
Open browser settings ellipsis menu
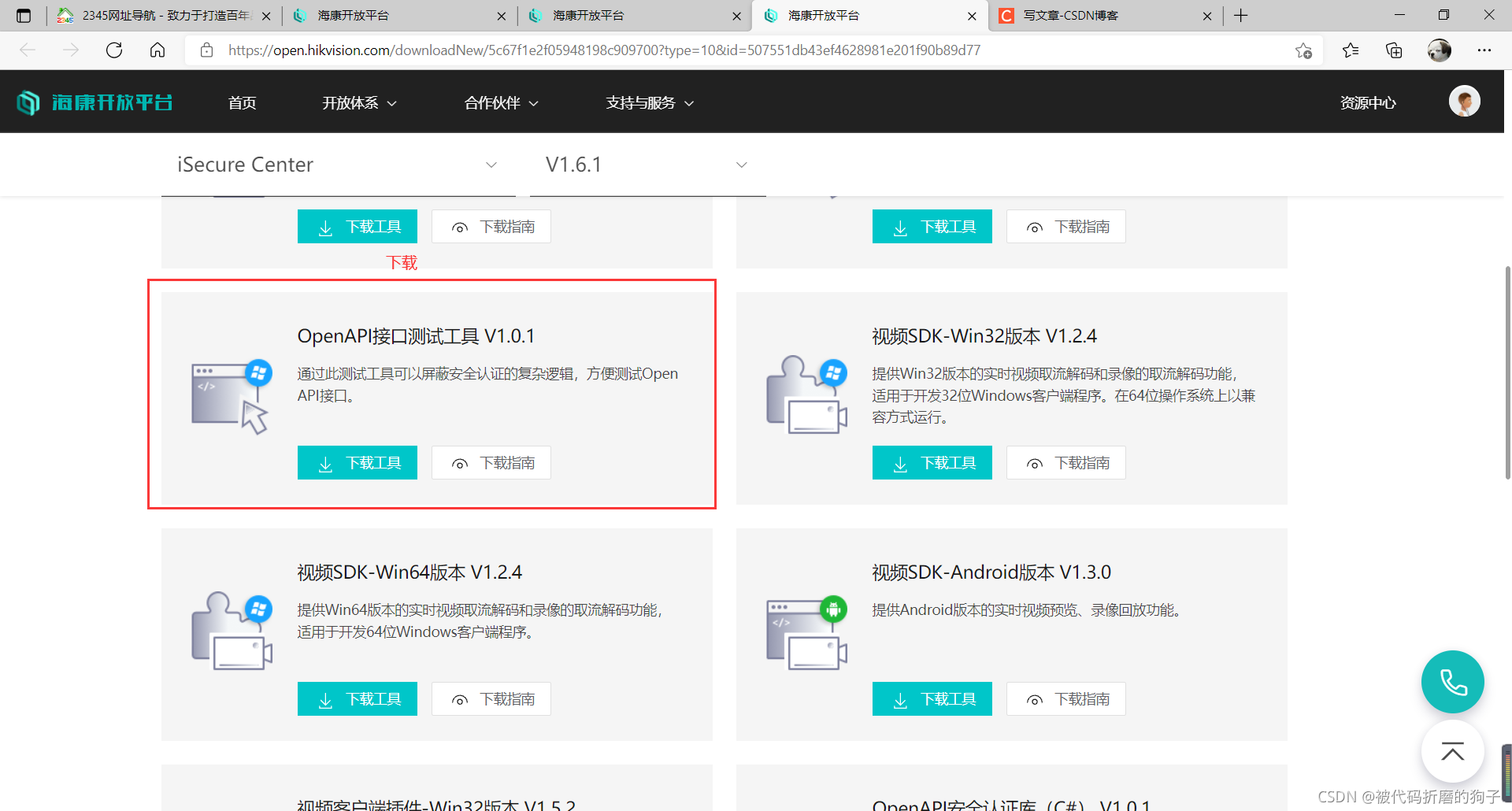1484,50
